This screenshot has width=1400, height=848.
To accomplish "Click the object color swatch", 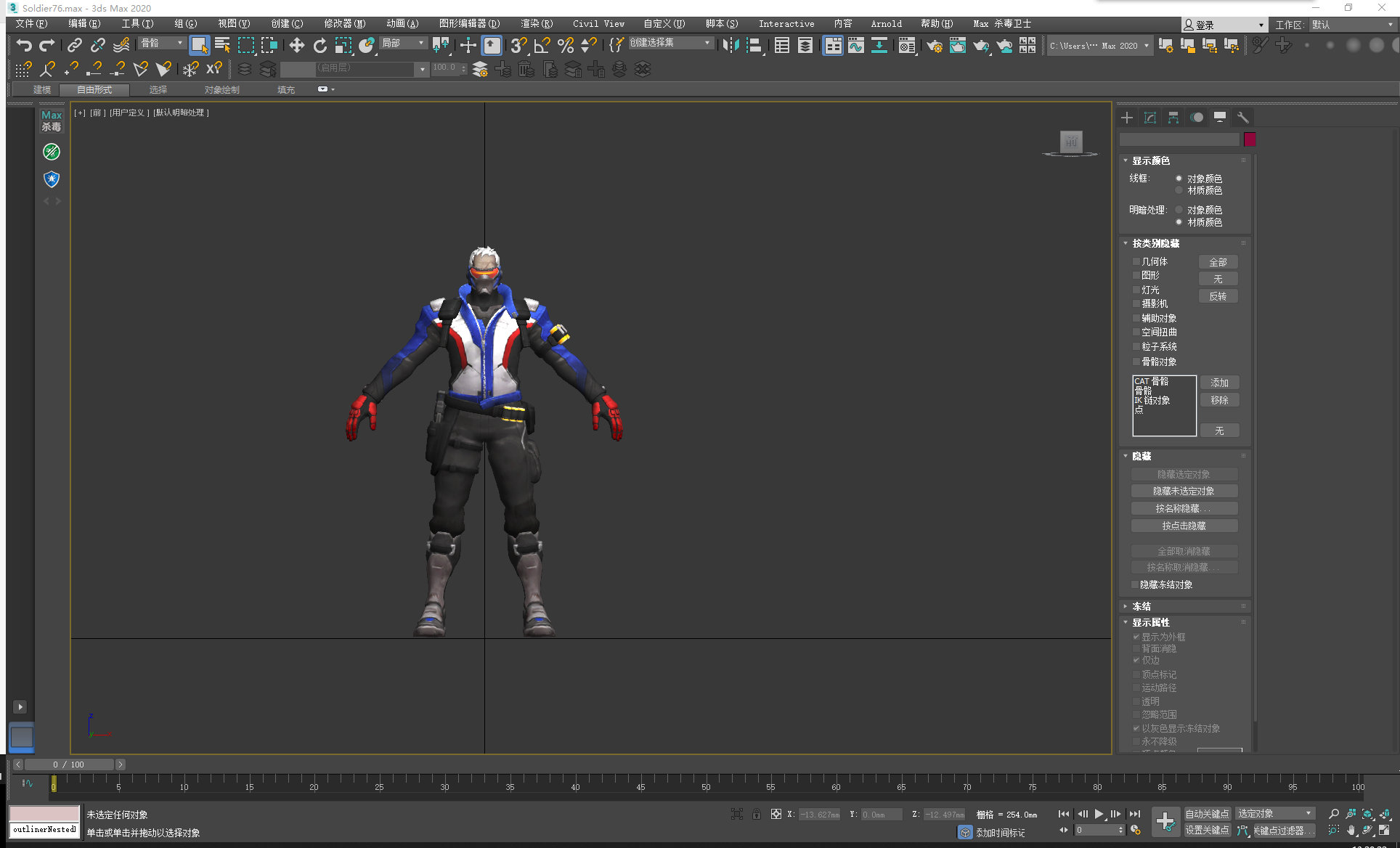I will 1250,139.
